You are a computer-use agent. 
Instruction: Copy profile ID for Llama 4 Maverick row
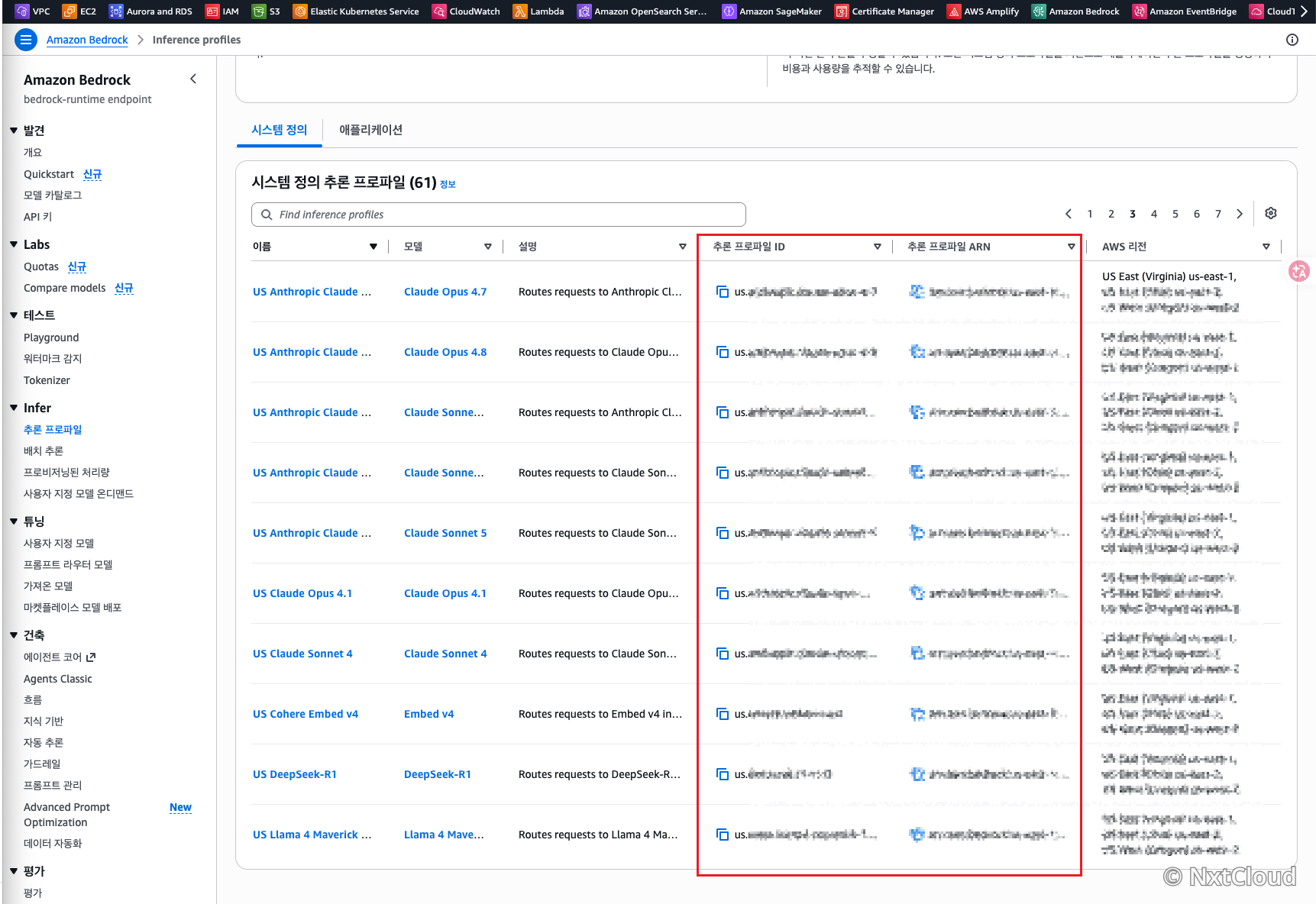point(723,835)
